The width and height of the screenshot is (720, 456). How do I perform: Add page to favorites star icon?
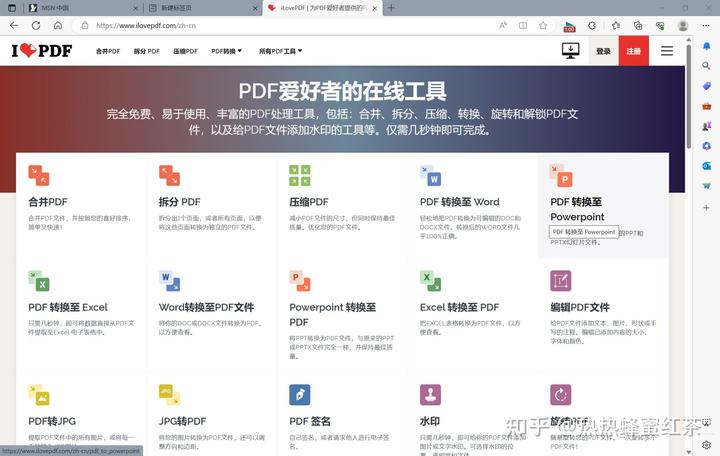pyautogui.click(x=543, y=26)
